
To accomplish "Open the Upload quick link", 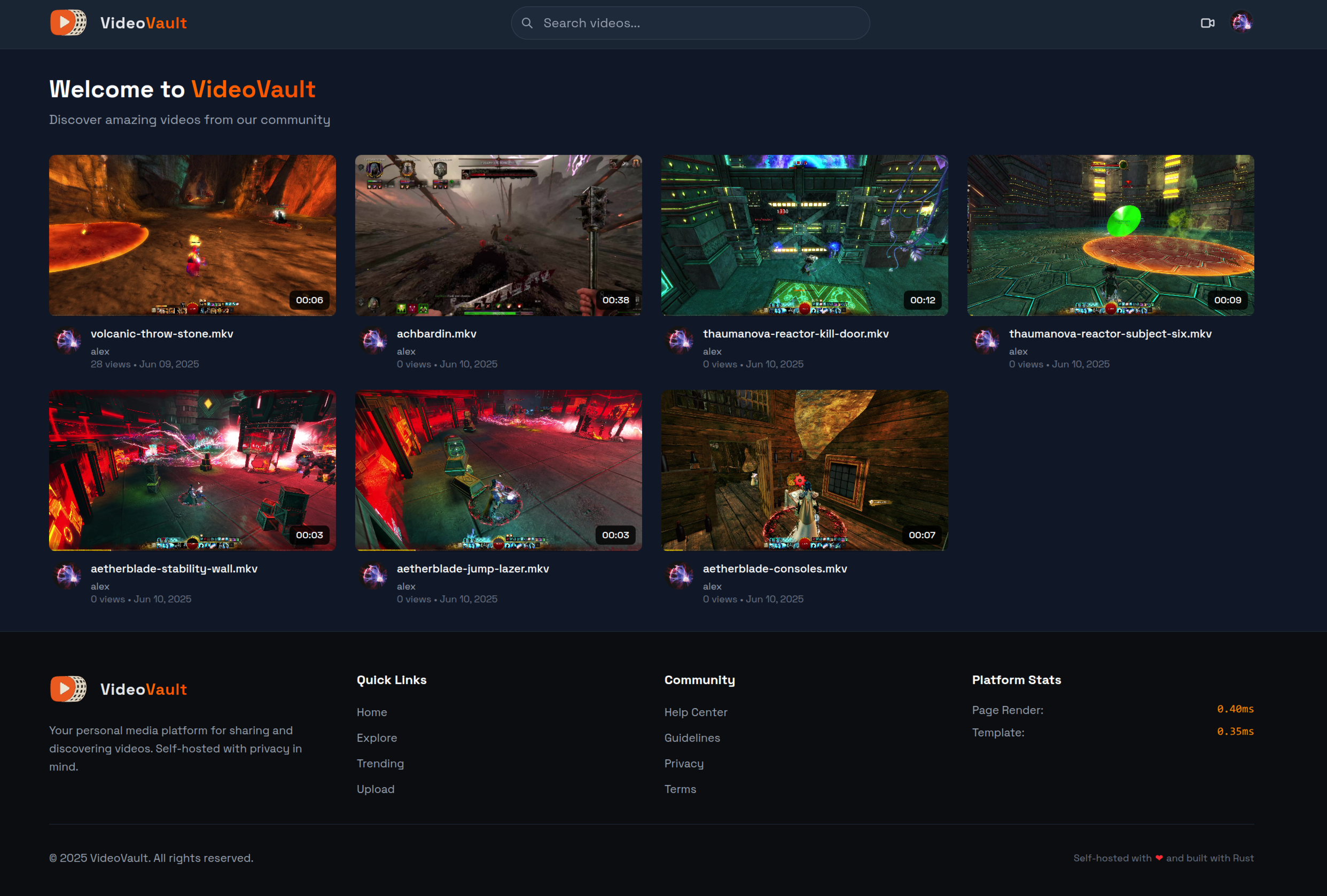I will click(x=375, y=789).
